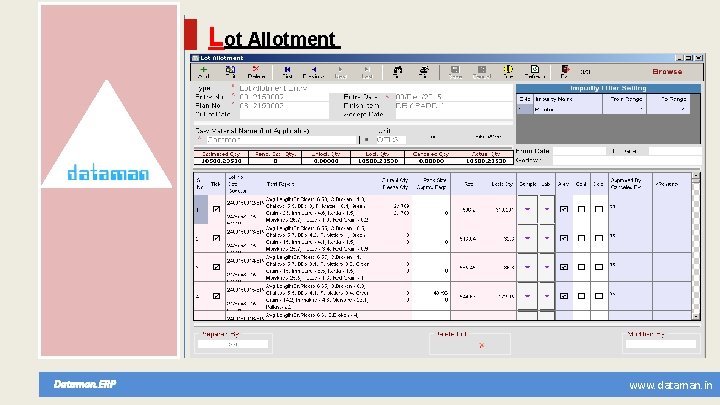Click grid scrollbar down arrow
Screen dimensions: 720x405
(x=696, y=316)
